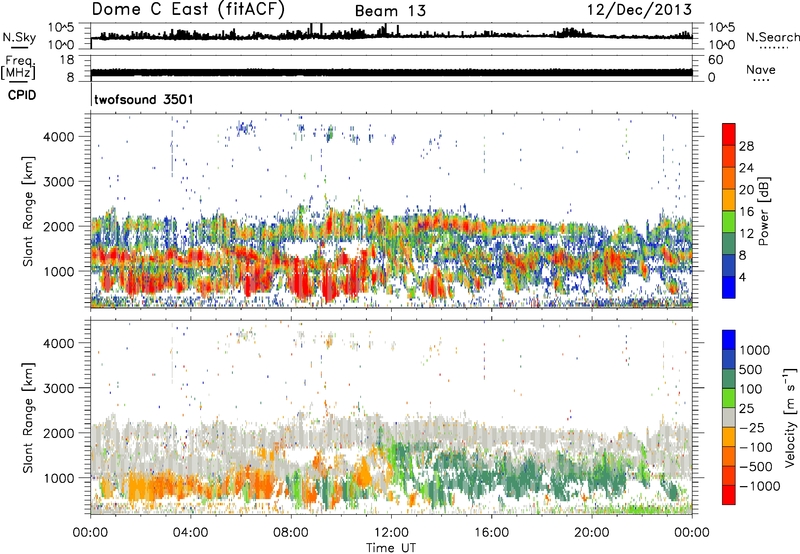Image resolution: width=800 pixels, height=554 pixels.
Task: Click the '16:00' time tick label
Action: (491, 533)
